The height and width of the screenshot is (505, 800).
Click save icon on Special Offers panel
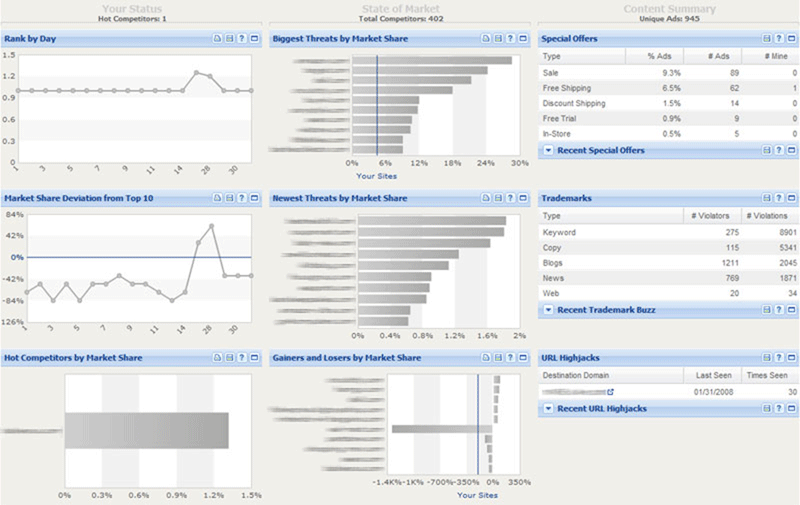coord(767,39)
